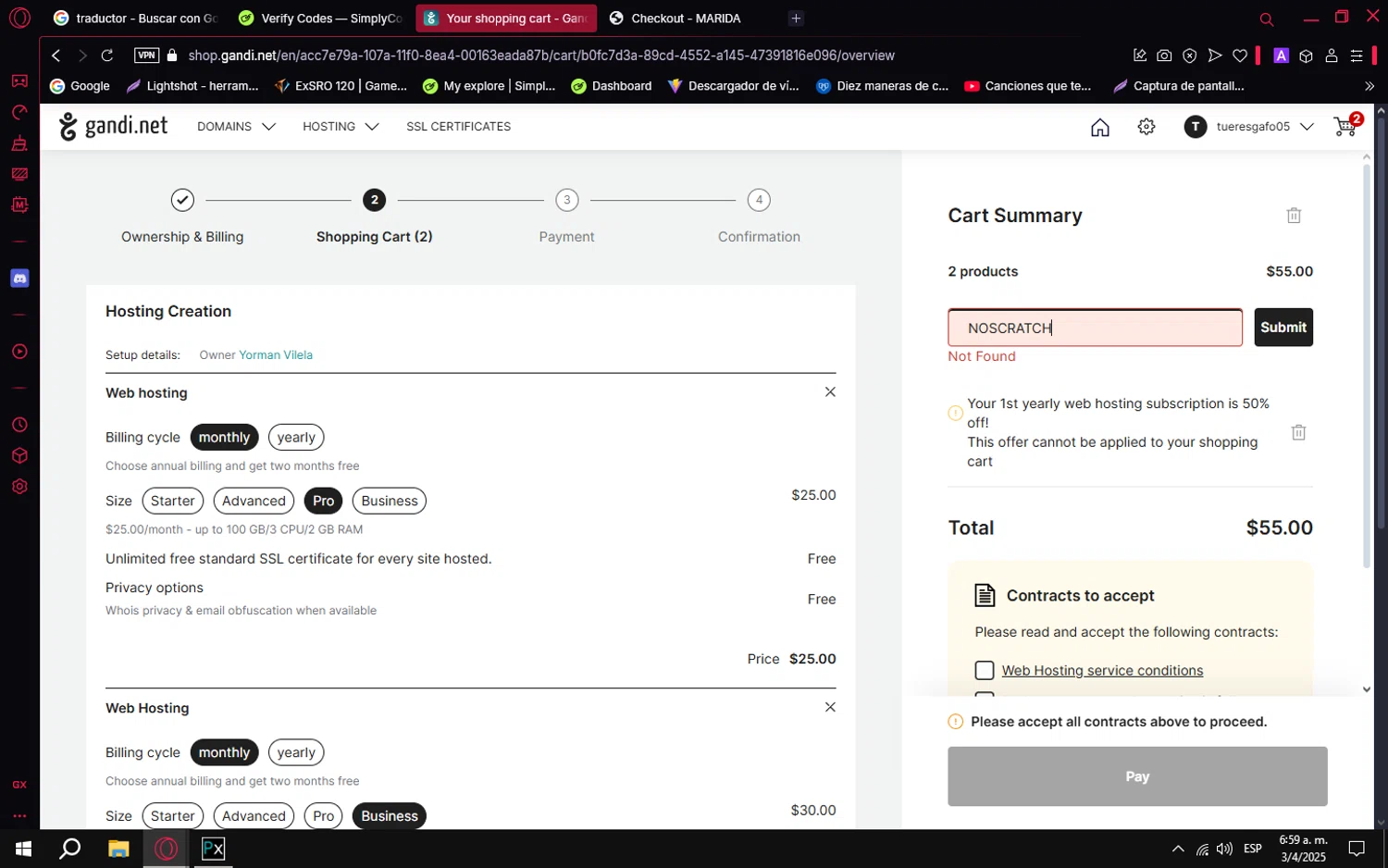This screenshot has width=1388, height=868.
Task: Show hidden system tray icons
Action: (1178, 849)
